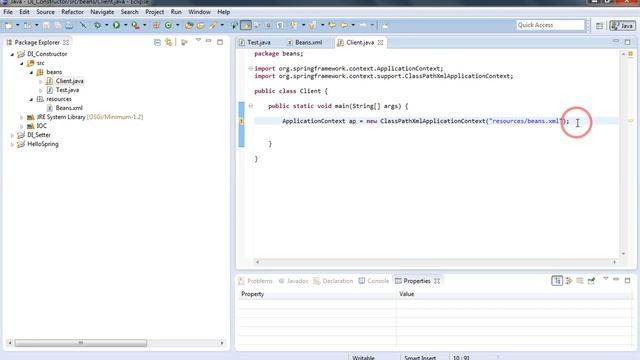
Task: Click the Back navigation arrow icon
Action: 344,25
